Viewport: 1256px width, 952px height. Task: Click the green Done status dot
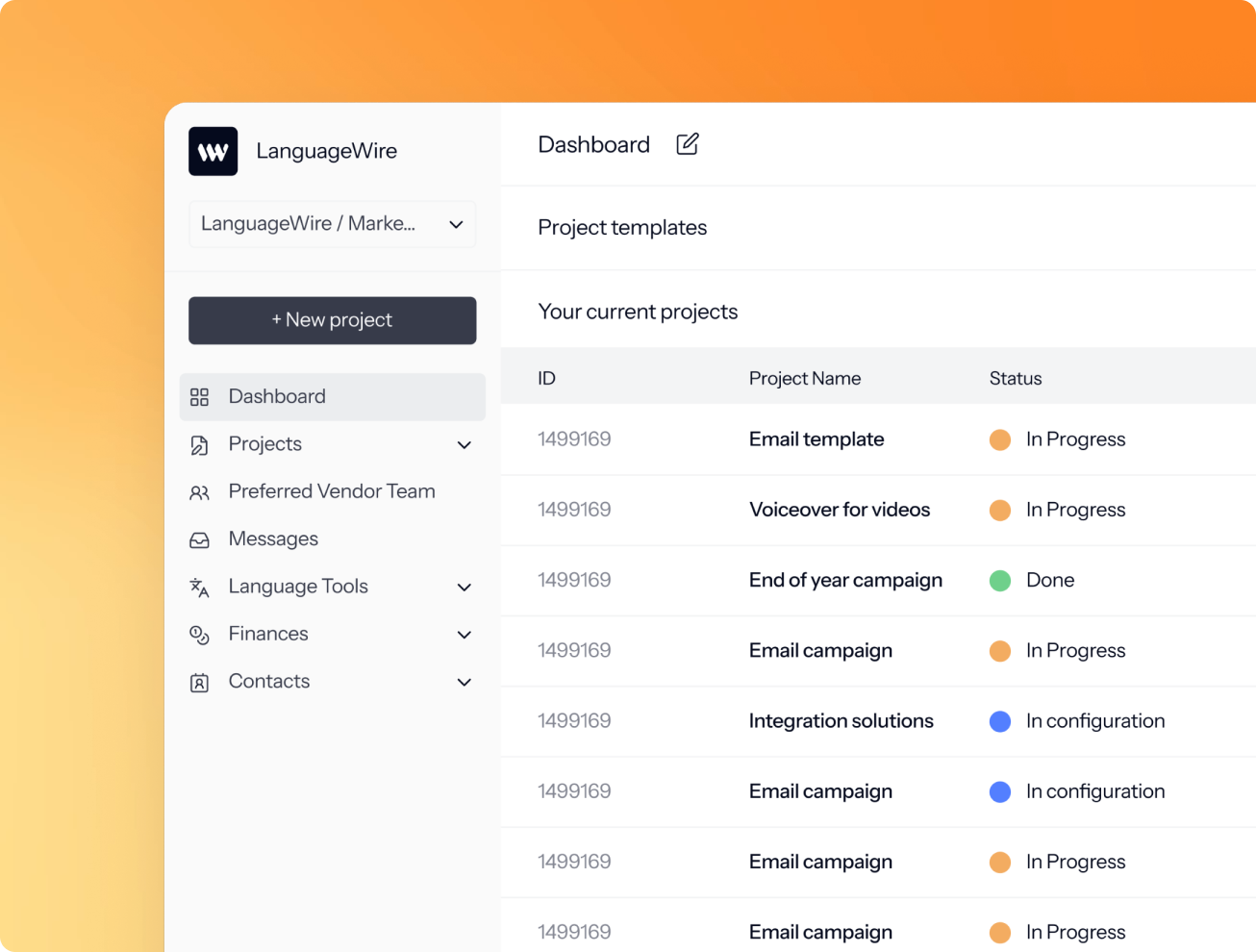pos(999,581)
